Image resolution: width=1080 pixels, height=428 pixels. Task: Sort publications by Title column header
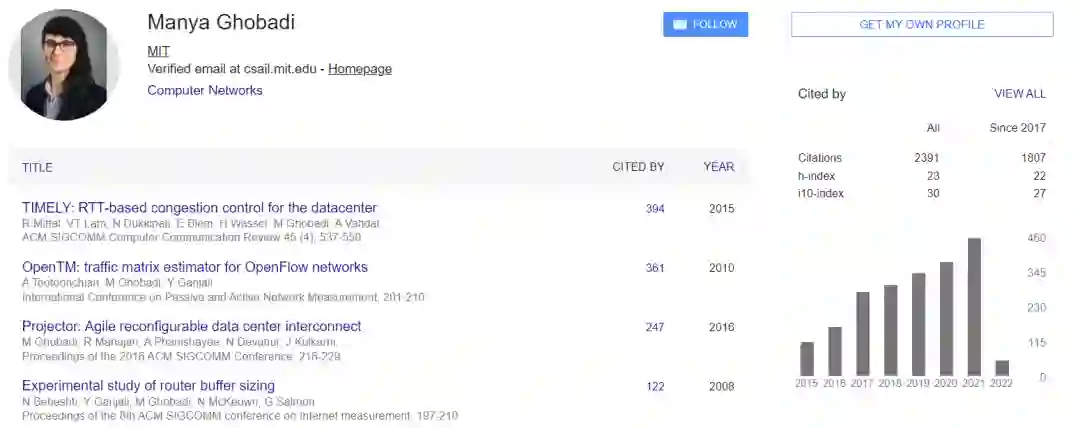[x=37, y=167]
